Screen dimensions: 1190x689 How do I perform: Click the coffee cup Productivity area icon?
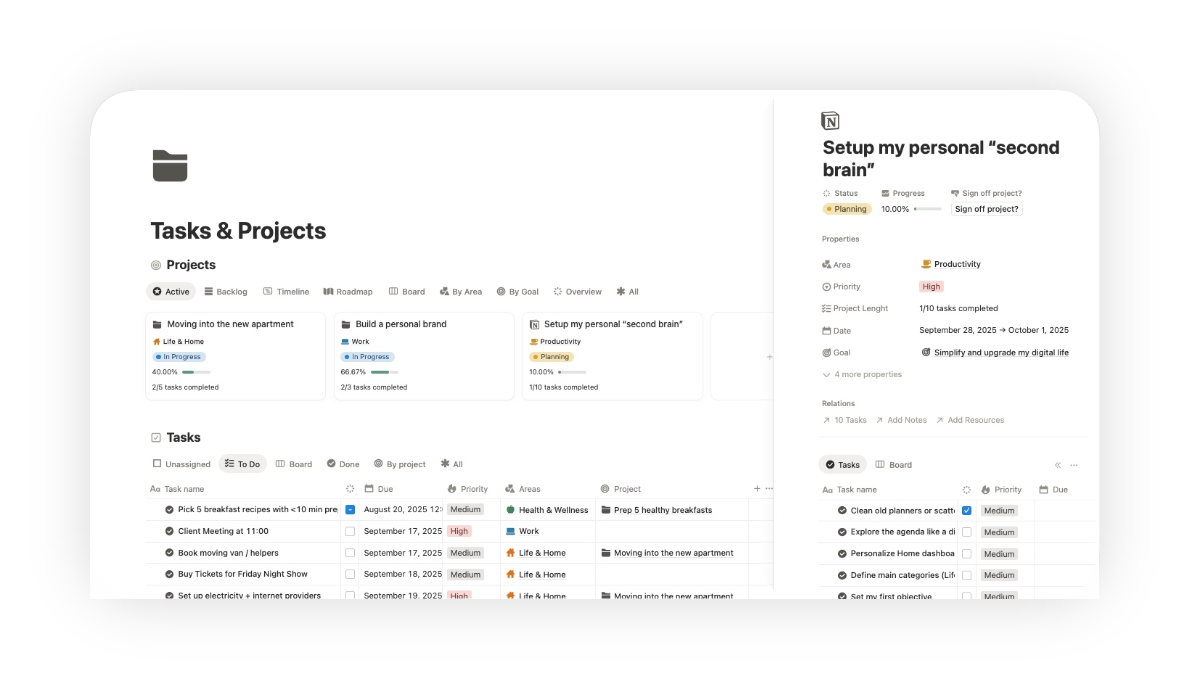(925, 264)
